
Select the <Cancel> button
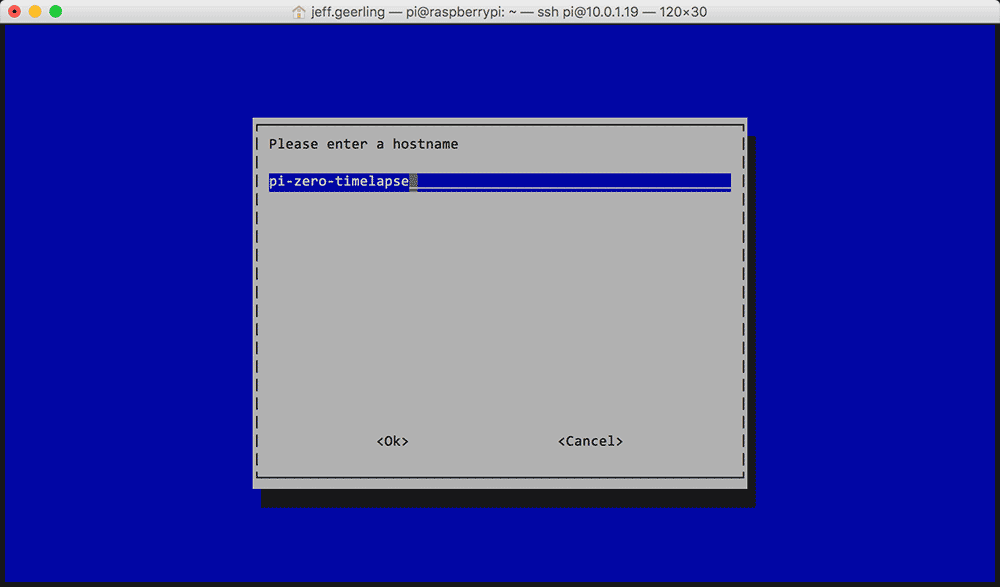pyautogui.click(x=590, y=441)
